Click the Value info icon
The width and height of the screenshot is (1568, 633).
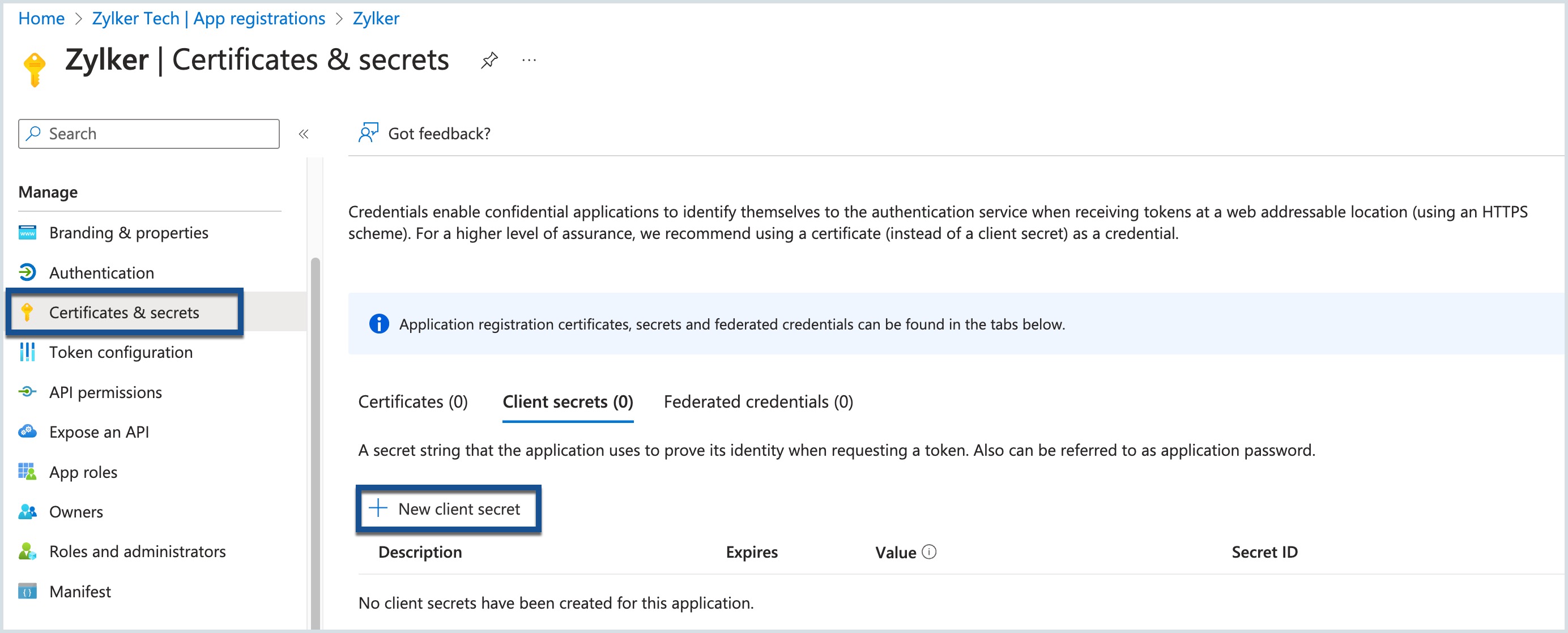pyautogui.click(x=929, y=551)
